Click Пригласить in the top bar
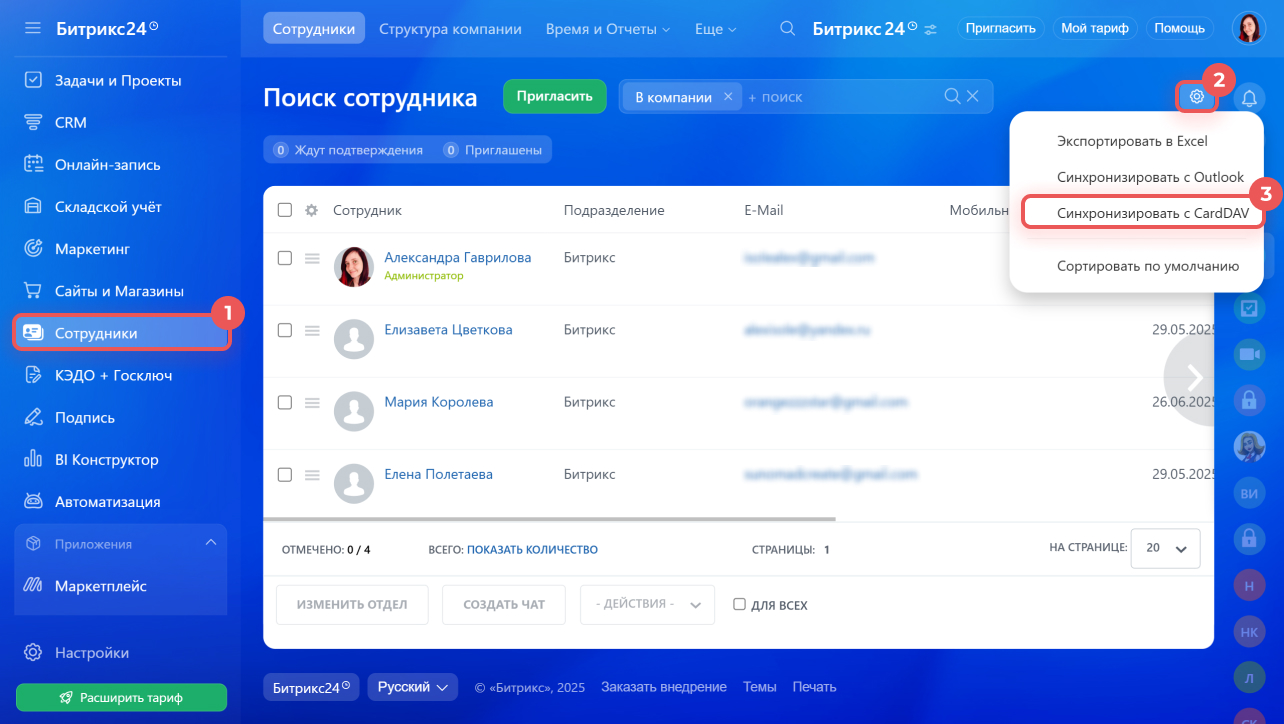Viewport: 1284px width, 724px height. click(x=1001, y=28)
